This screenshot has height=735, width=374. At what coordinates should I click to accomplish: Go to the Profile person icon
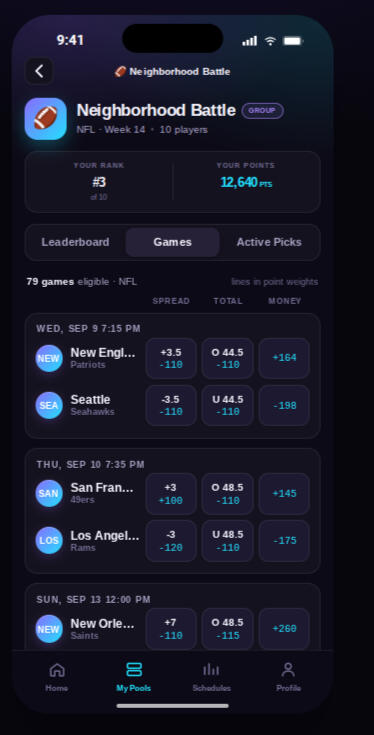[288, 670]
